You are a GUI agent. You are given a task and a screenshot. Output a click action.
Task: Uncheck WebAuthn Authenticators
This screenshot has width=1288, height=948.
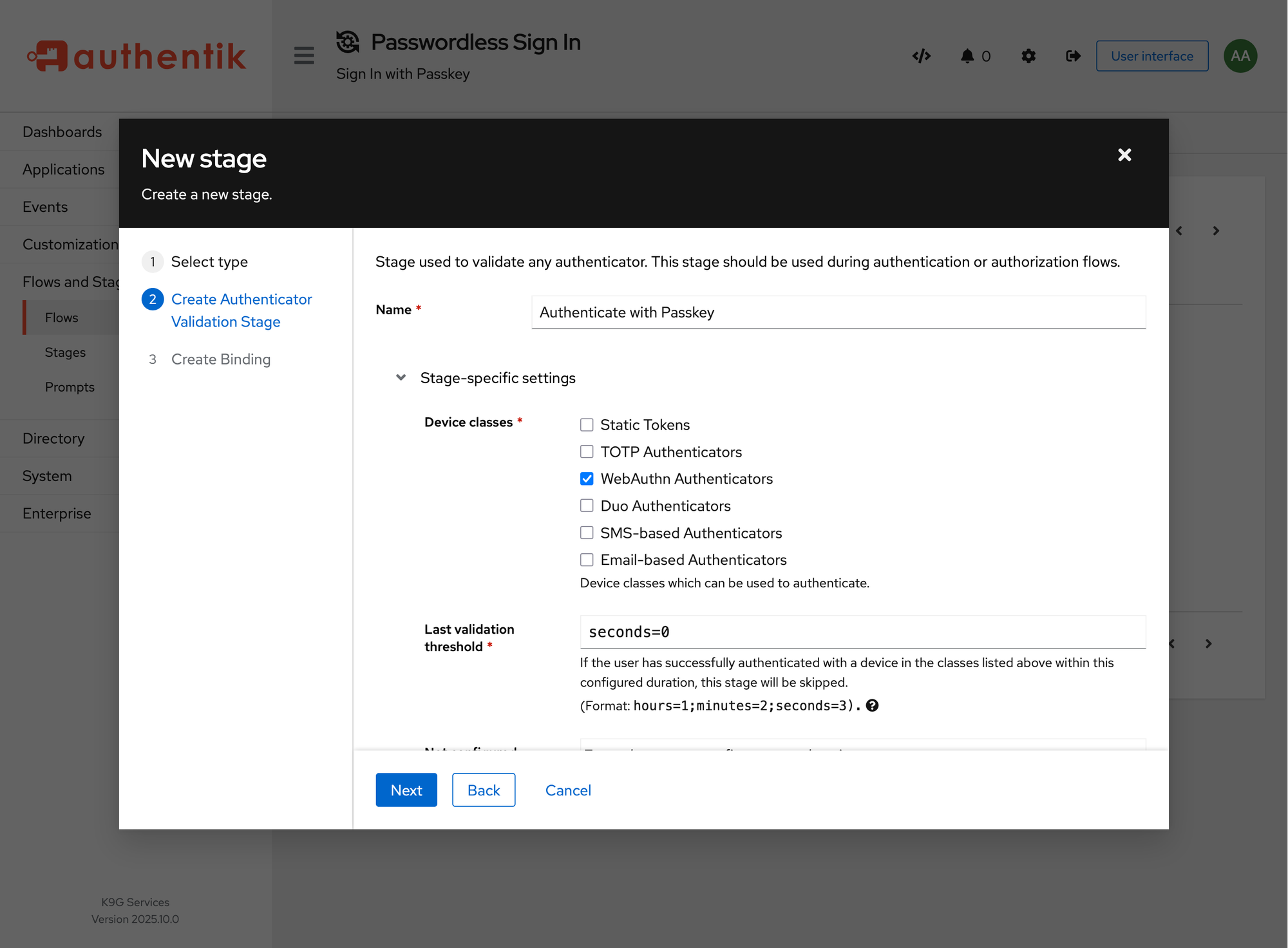[587, 479]
